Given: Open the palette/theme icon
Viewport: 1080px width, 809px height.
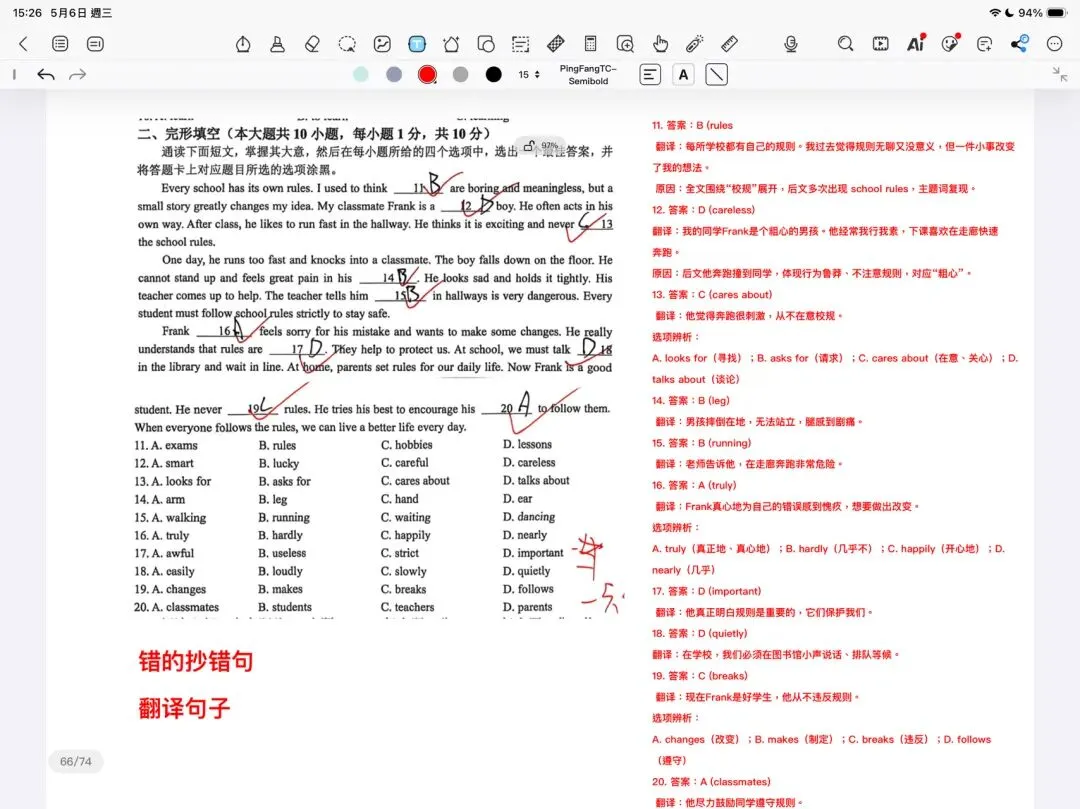Looking at the screenshot, I should pos(951,43).
